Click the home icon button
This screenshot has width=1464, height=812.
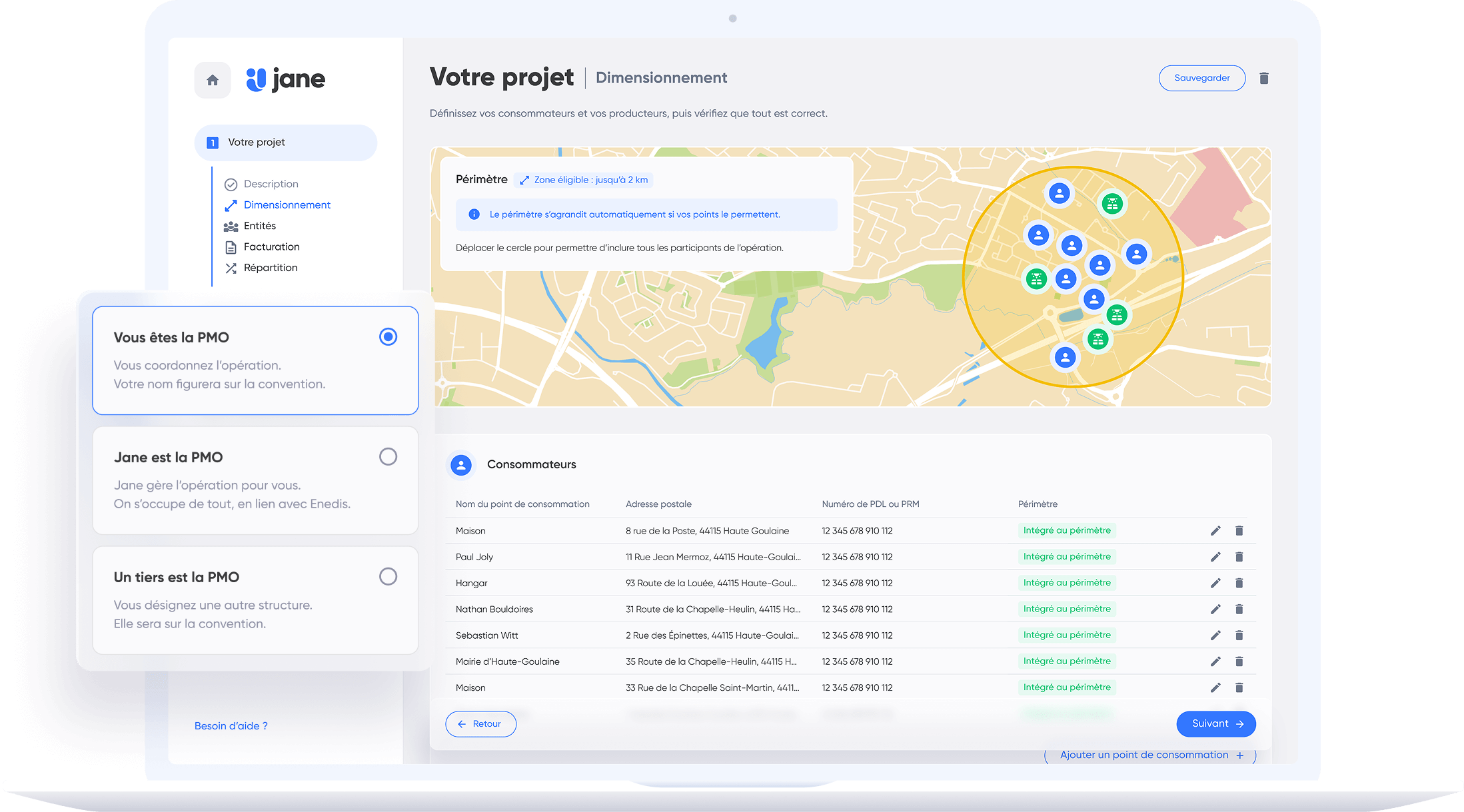(213, 81)
